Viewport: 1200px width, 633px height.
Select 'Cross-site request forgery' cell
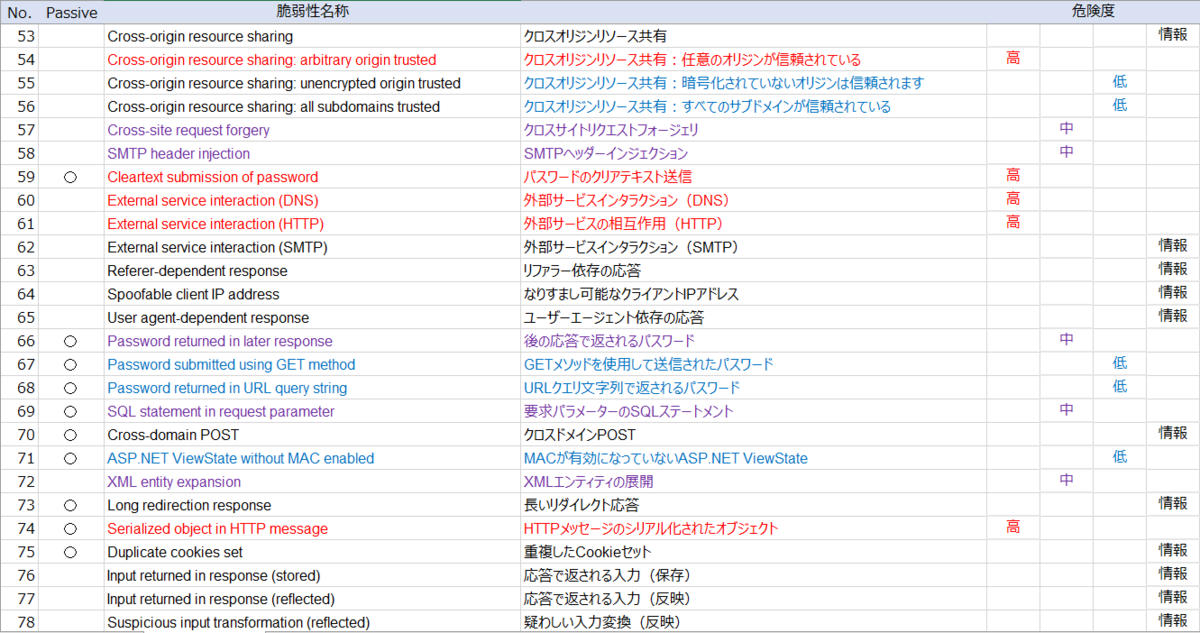(312, 130)
